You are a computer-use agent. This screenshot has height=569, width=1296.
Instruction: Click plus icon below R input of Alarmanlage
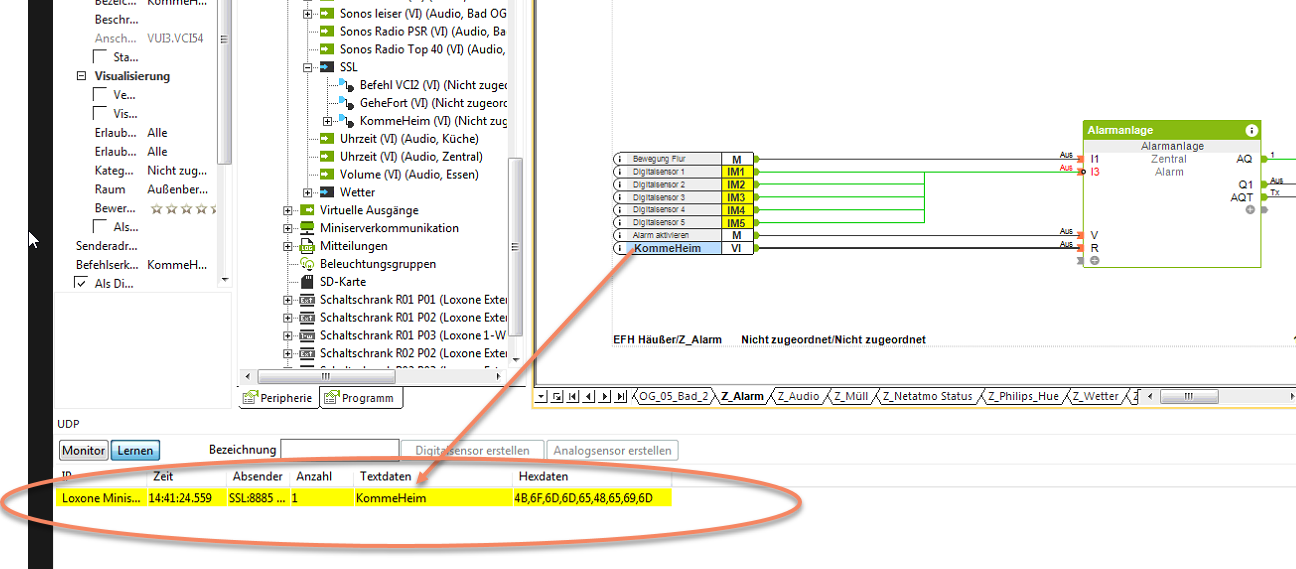click(x=1095, y=261)
